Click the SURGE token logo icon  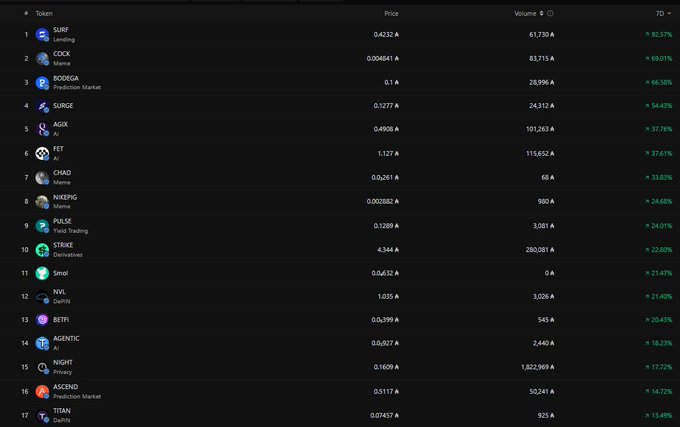42,106
